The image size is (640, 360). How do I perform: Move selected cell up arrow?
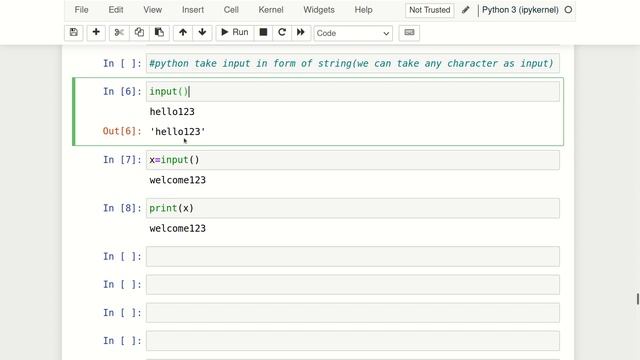click(183, 33)
